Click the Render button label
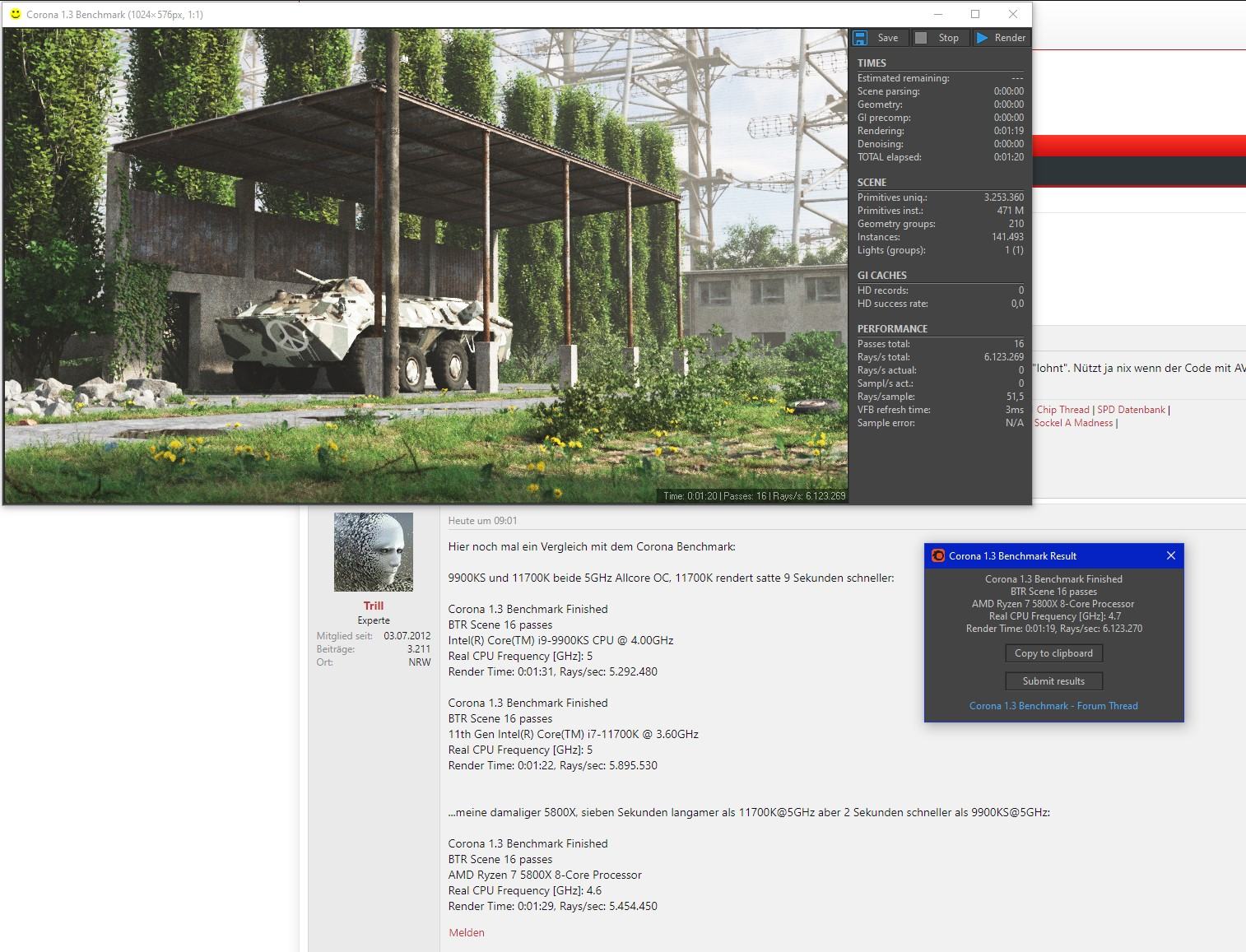Screen dimensions: 1246x952 [x=1010, y=38]
